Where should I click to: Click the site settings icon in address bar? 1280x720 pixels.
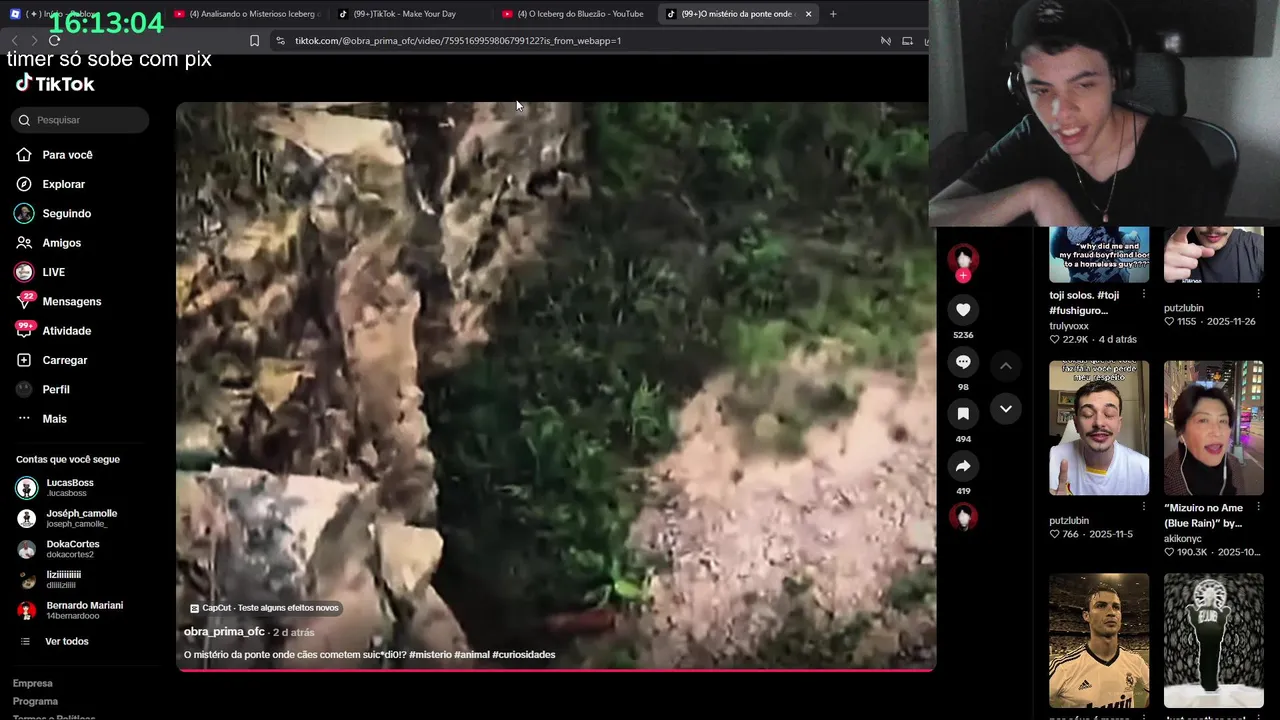coord(280,41)
